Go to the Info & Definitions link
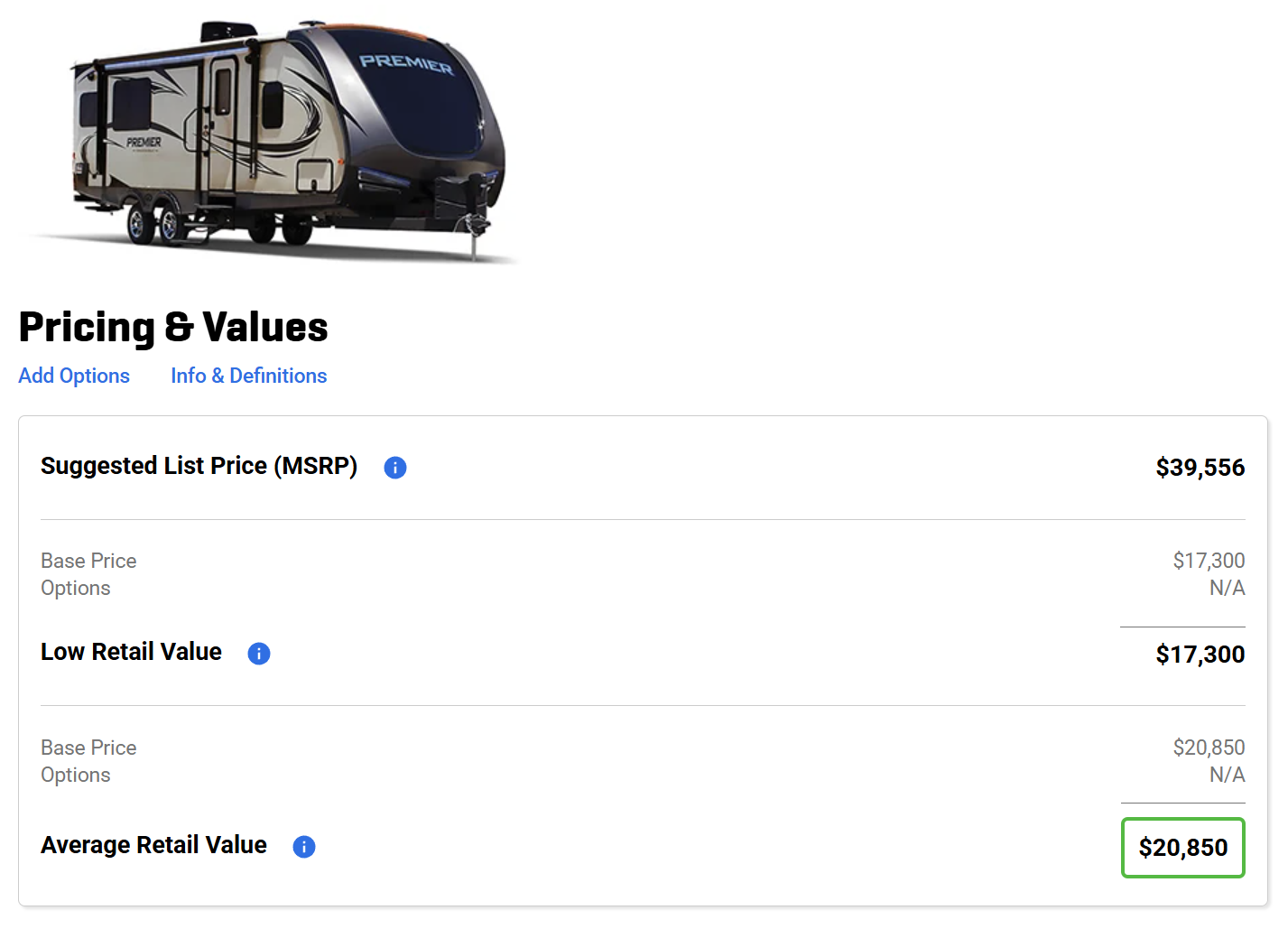 (248, 376)
